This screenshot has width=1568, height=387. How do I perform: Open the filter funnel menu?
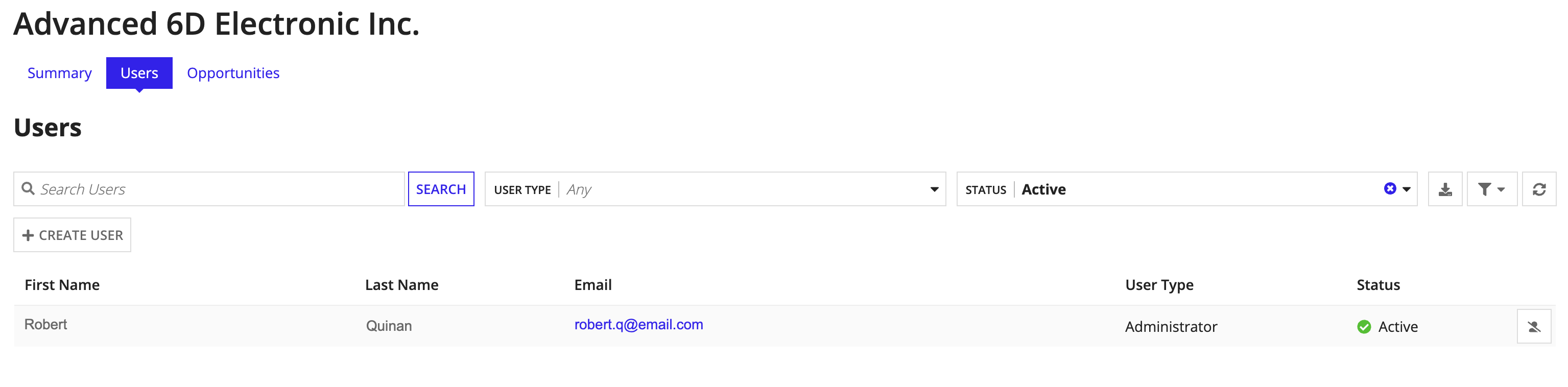1491,189
